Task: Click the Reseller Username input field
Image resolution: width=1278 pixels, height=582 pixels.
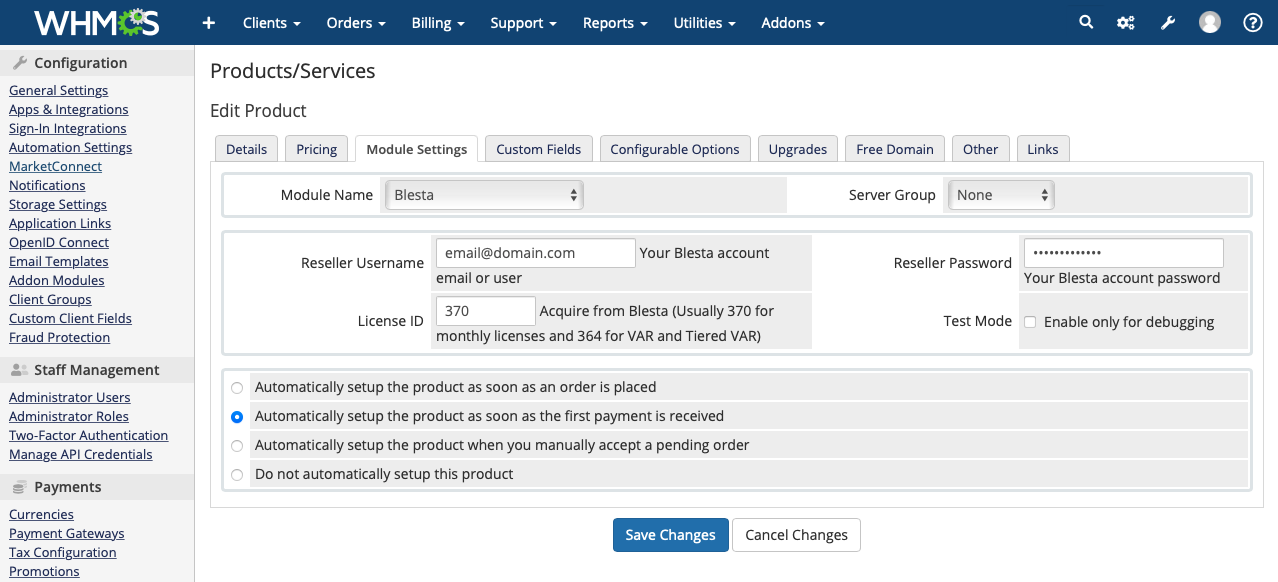Action: pos(535,253)
